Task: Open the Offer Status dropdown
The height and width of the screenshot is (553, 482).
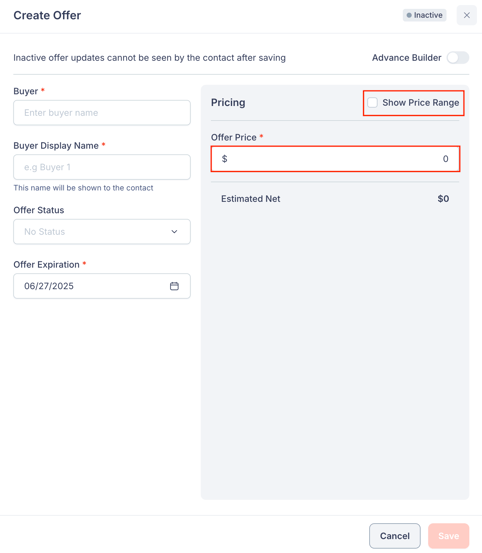Action: (x=102, y=232)
